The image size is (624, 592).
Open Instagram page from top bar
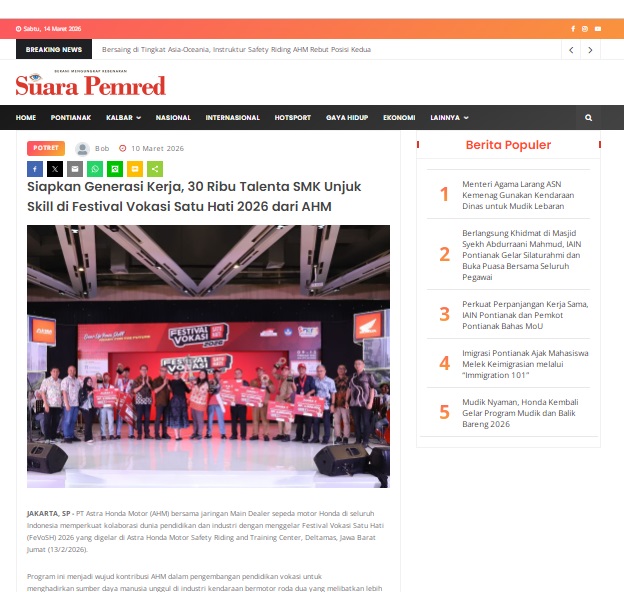point(585,29)
